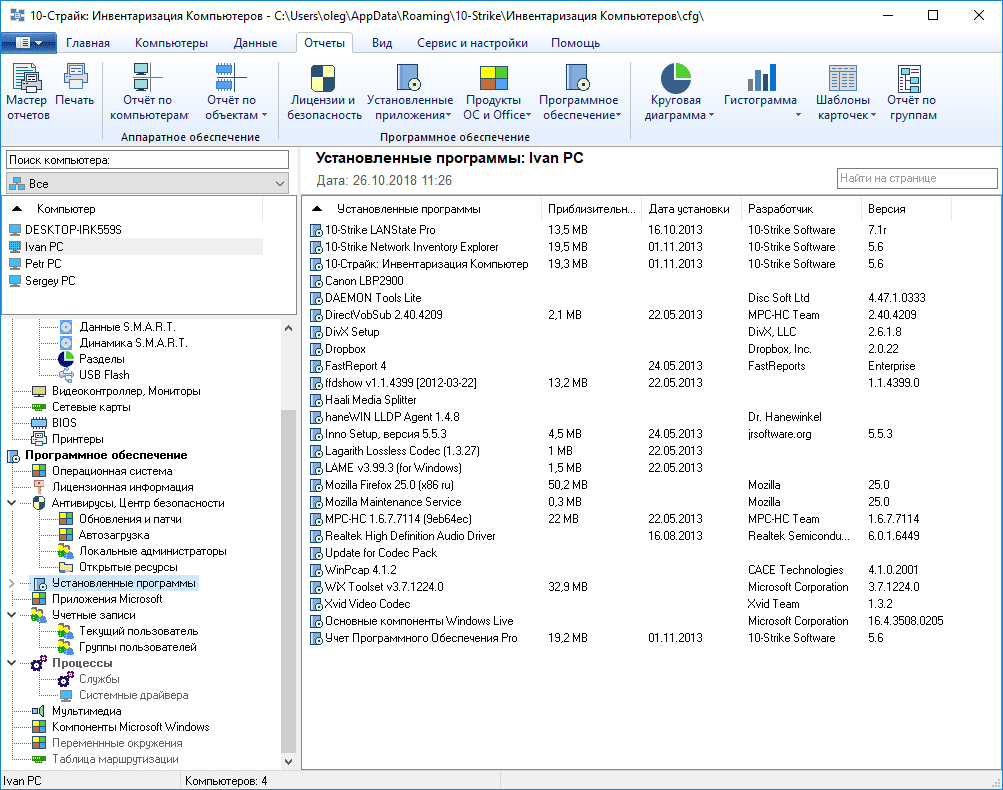Open Установленные приложения report icon

tap(409, 77)
